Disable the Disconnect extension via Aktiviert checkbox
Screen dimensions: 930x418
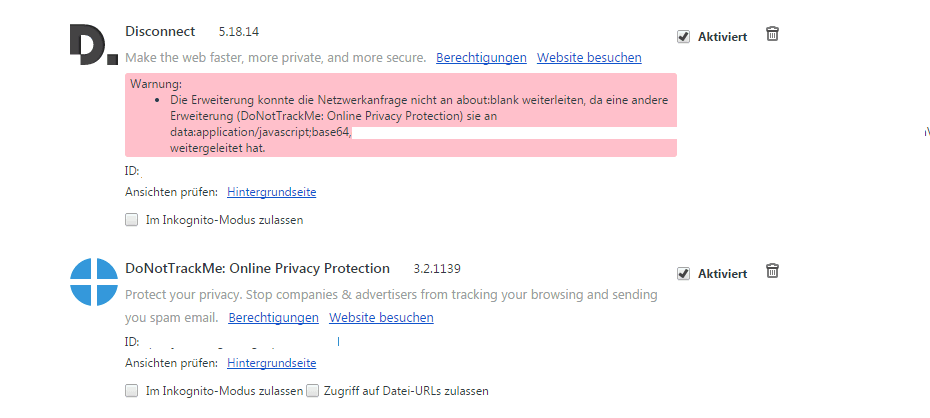pos(683,37)
